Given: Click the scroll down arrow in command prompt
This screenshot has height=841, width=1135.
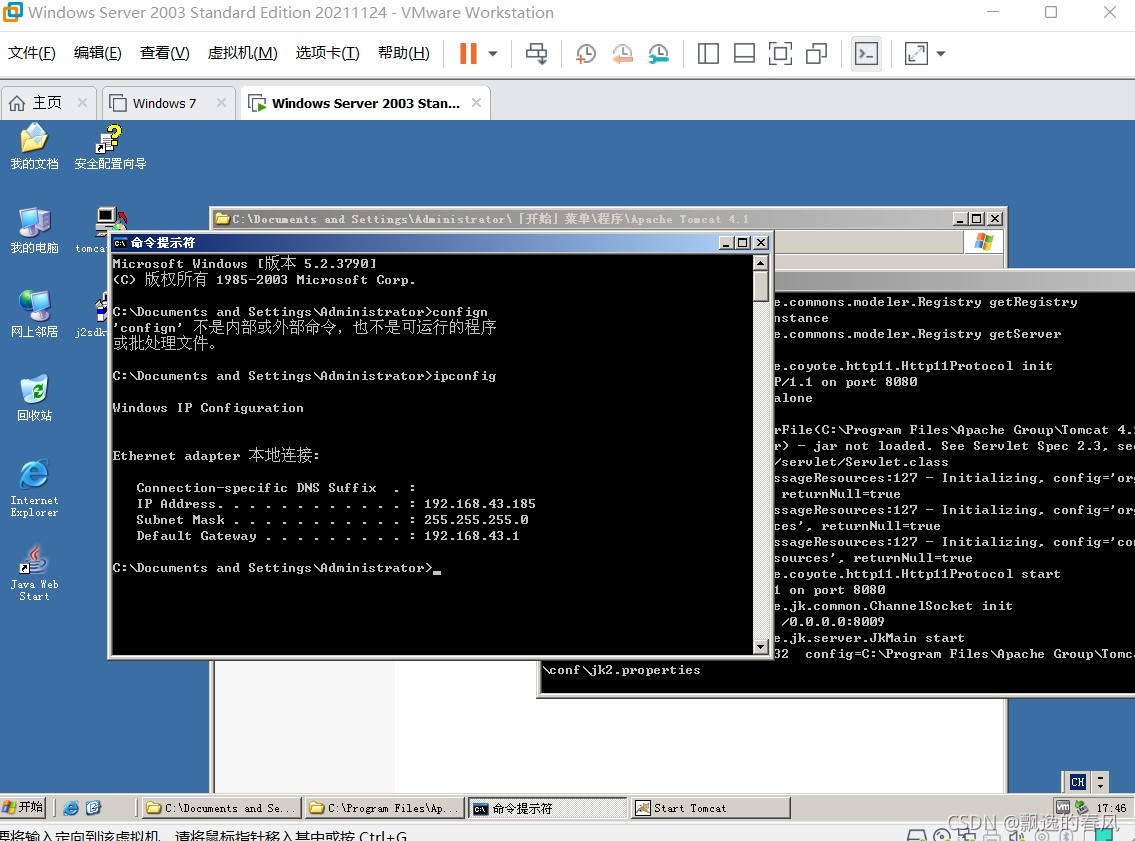Looking at the screenshot, I should [x=761, y=647].
